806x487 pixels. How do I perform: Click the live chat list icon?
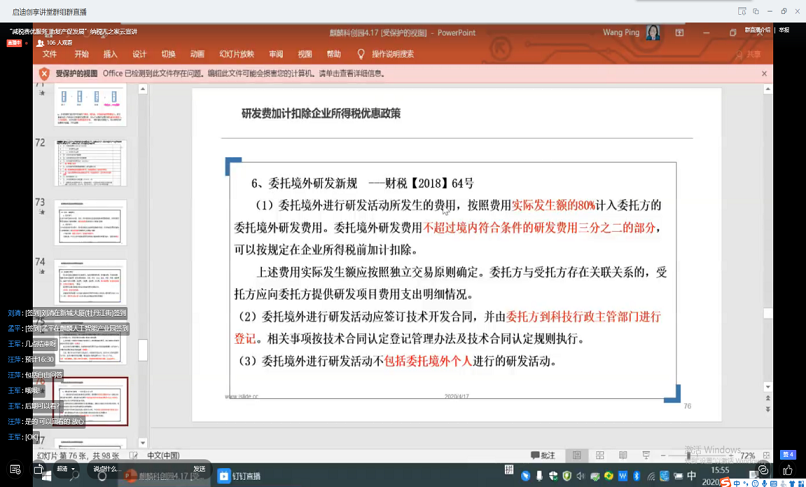(15, 470)
